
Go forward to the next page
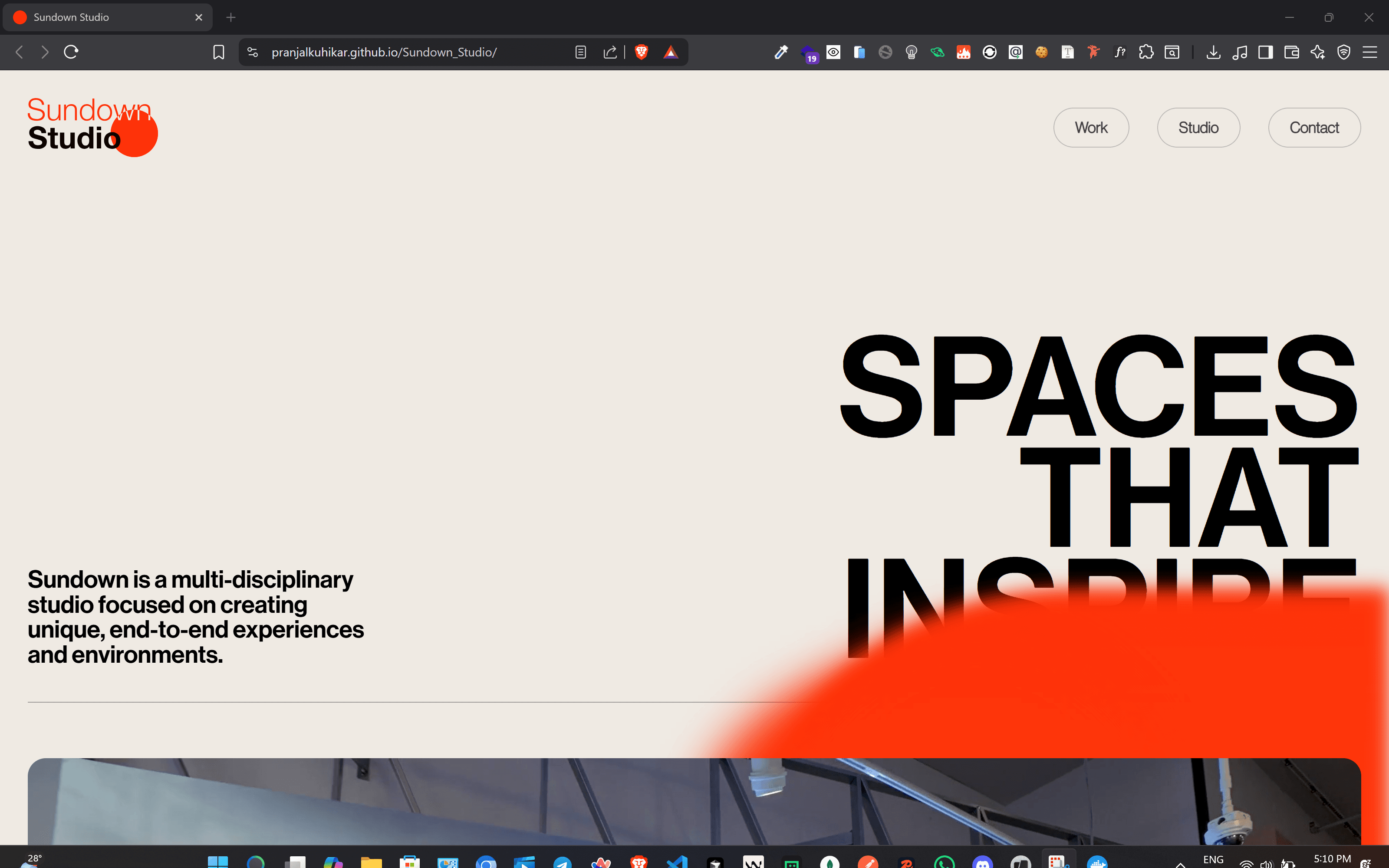[45, 52]
